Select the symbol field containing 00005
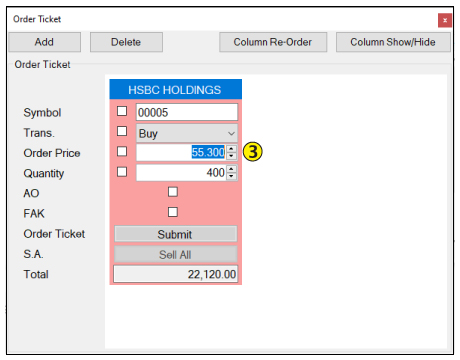The image size is (460, 360). (187, 112)
